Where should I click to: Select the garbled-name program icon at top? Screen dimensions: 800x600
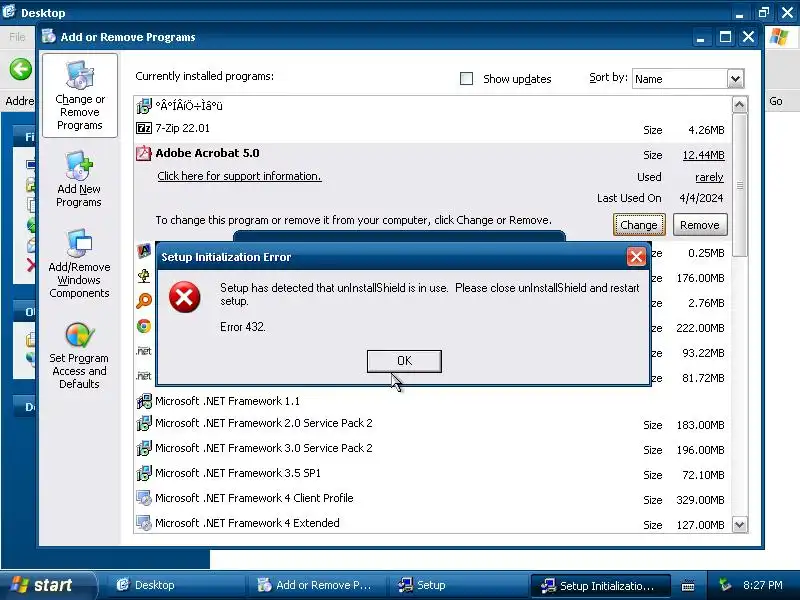pyautogui.click(x=144, y=106)
